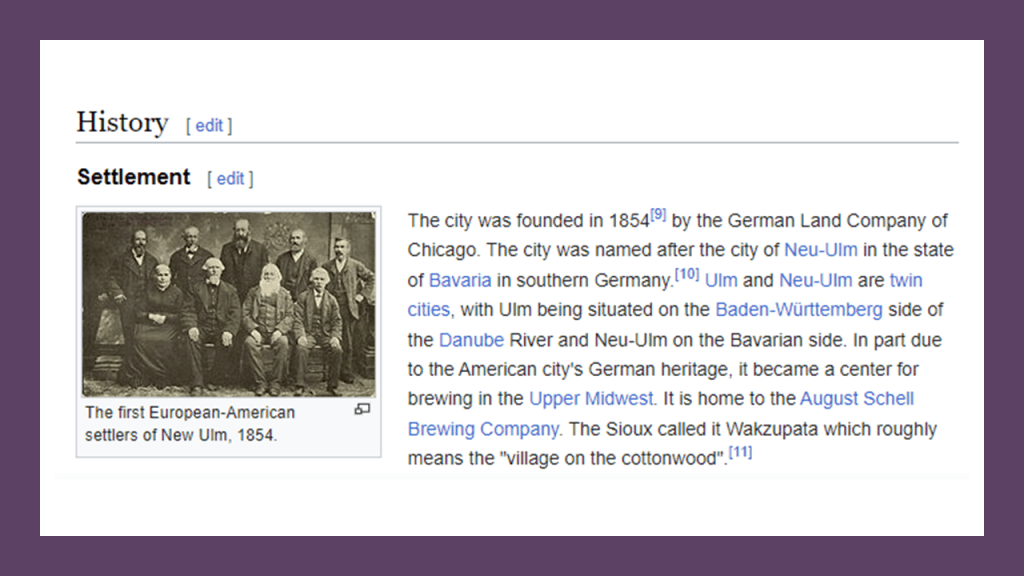Open citation 11 after 'village on the cottonwood'
The width and height of the screenshot is (1024, 576).
point(740,453)
